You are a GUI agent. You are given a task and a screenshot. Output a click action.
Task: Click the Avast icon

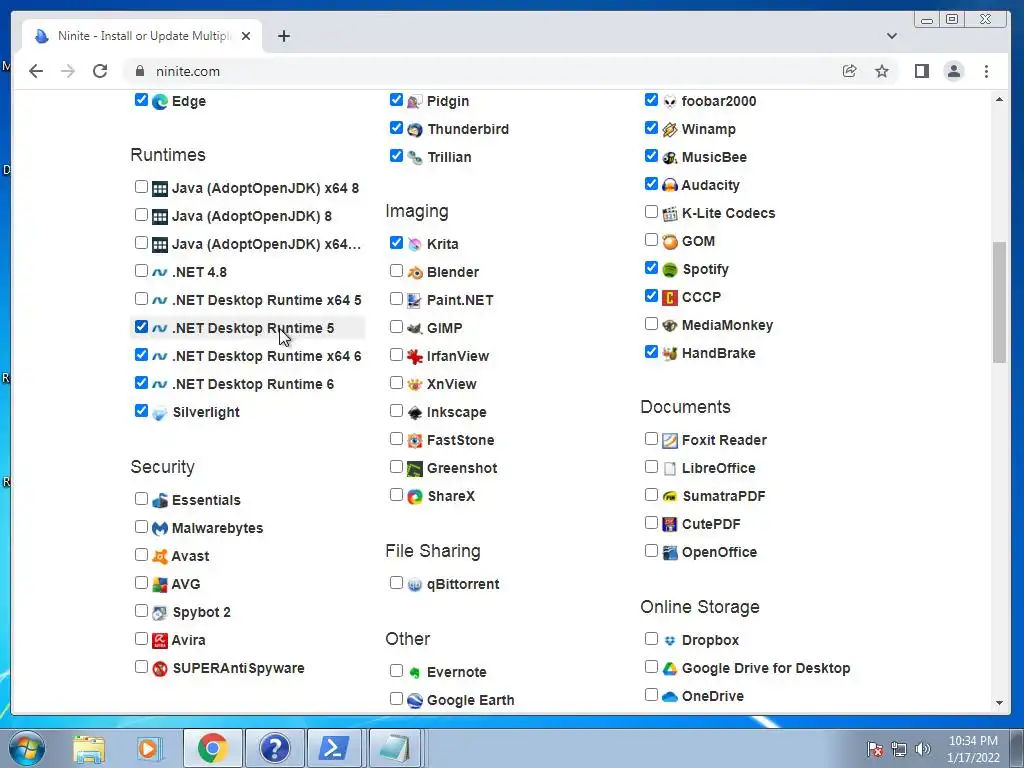tap(160, 556)
